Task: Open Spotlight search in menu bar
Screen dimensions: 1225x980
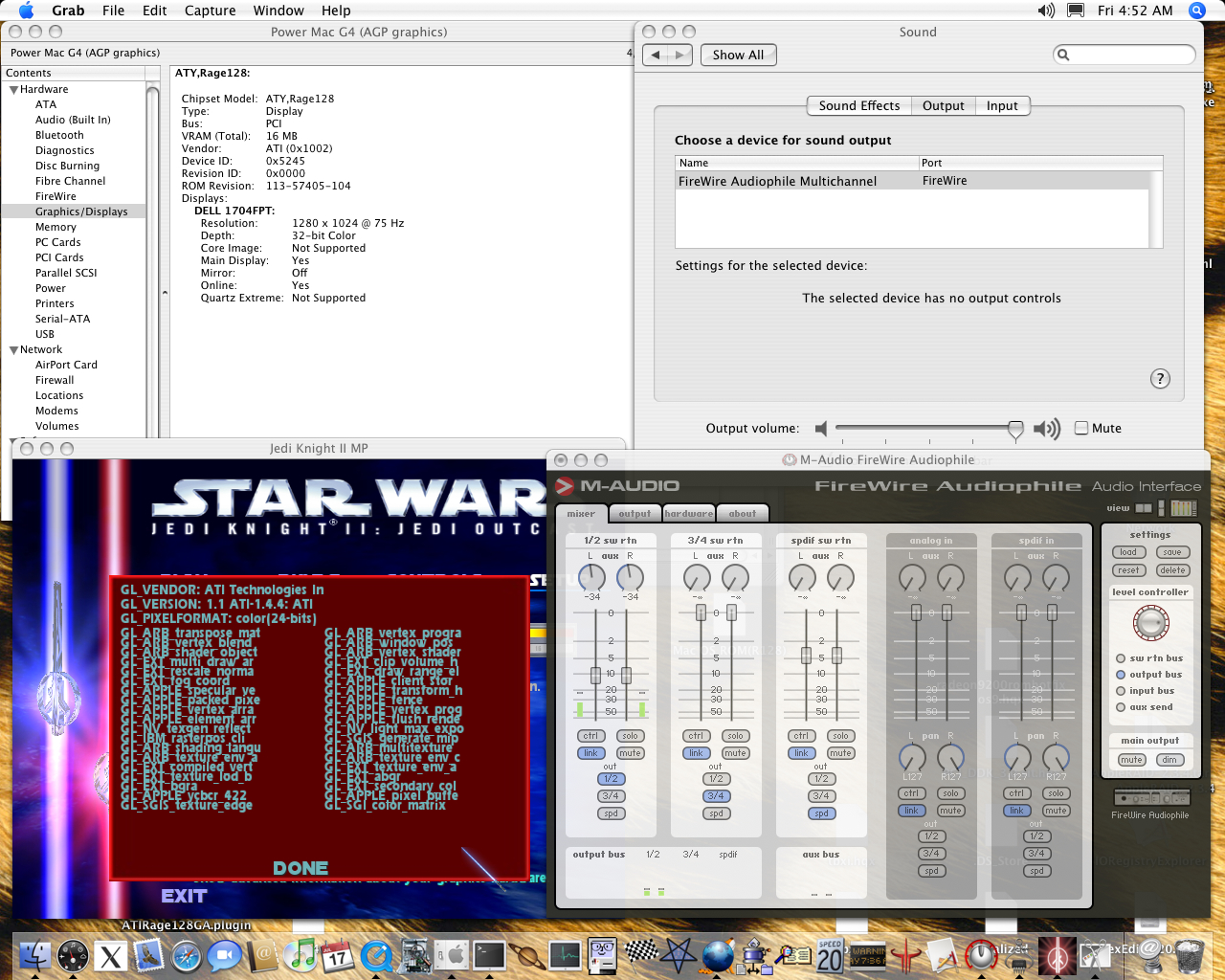Action: [x=1196, y=11]
